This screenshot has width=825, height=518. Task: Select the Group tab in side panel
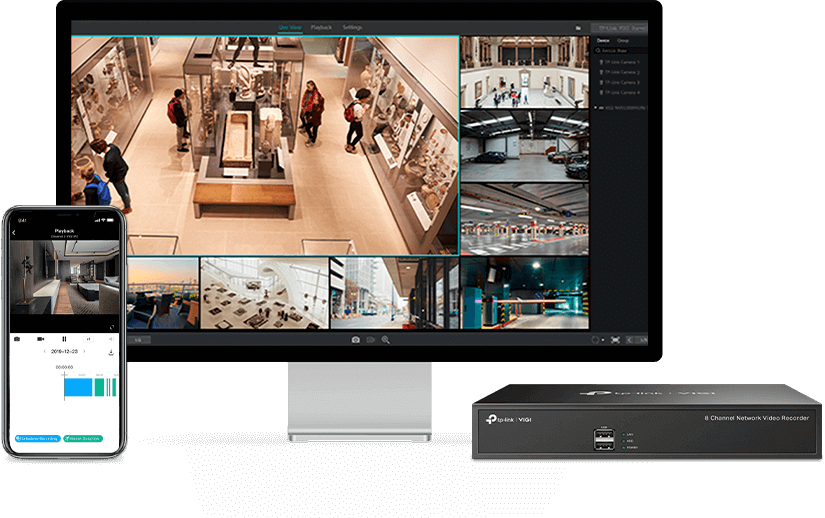point(623,40)
